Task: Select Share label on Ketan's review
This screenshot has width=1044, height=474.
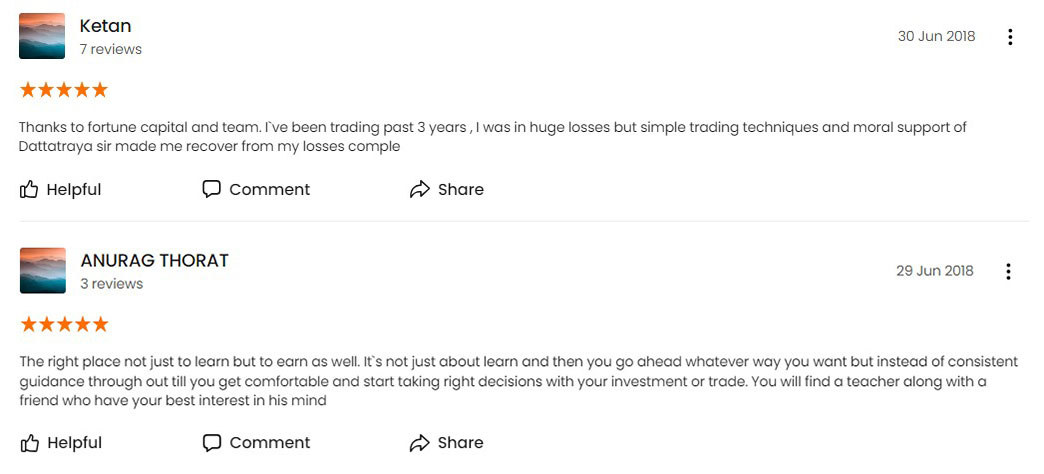Action: coord(461,190)
